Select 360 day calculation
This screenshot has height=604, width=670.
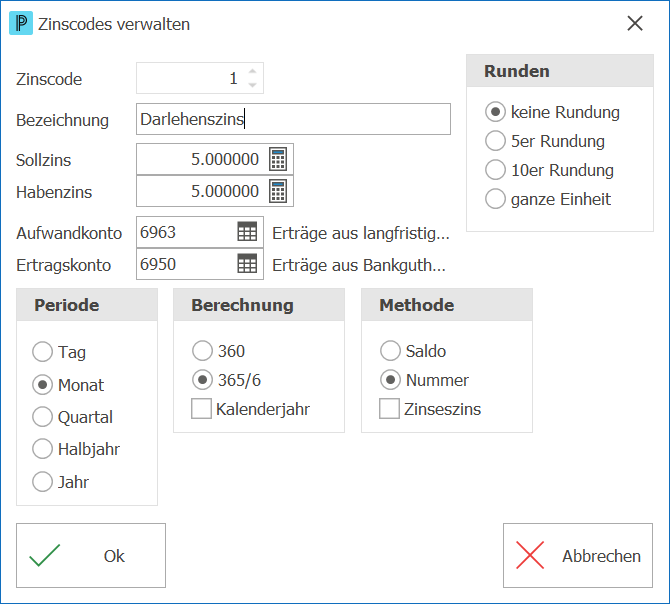[218, 351]
